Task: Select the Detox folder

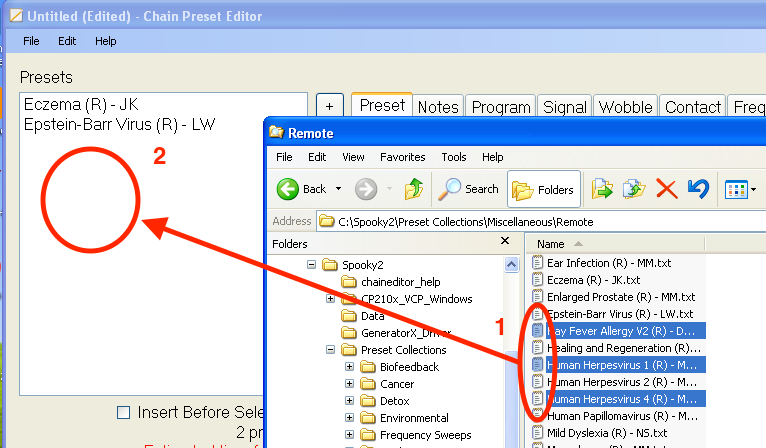Action: 395,401
